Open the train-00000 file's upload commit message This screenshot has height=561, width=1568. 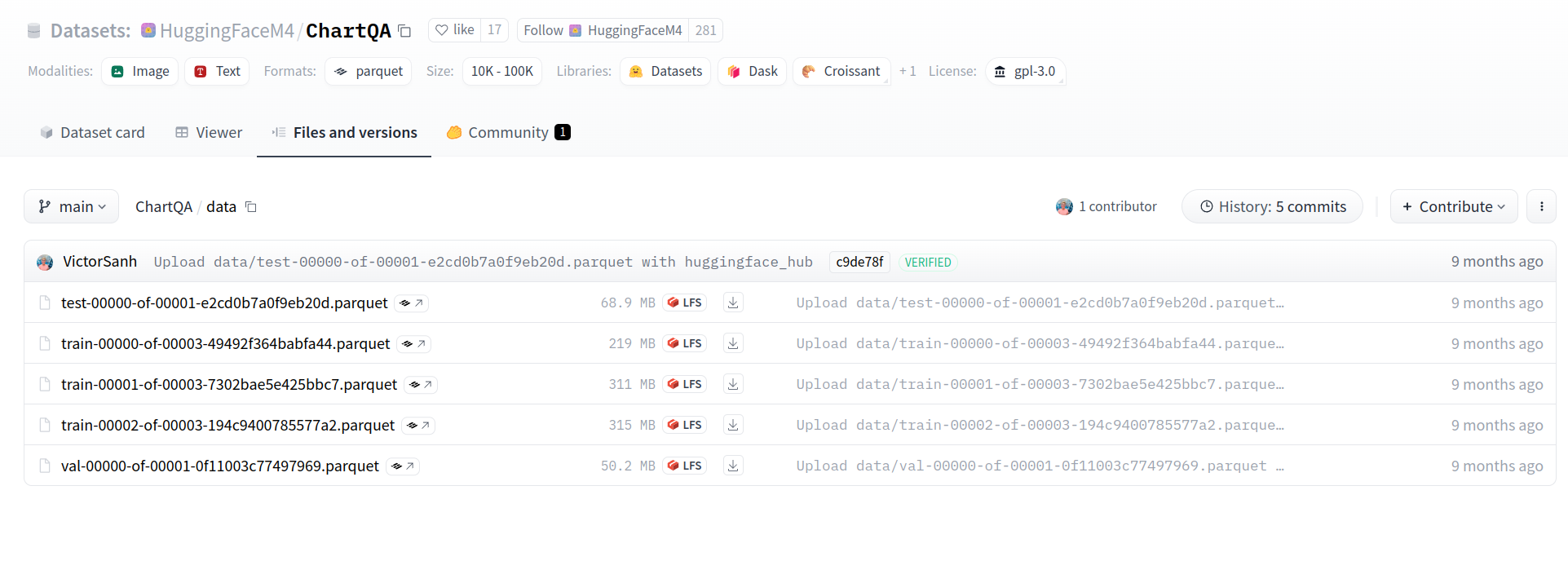tap(1040, 343)
